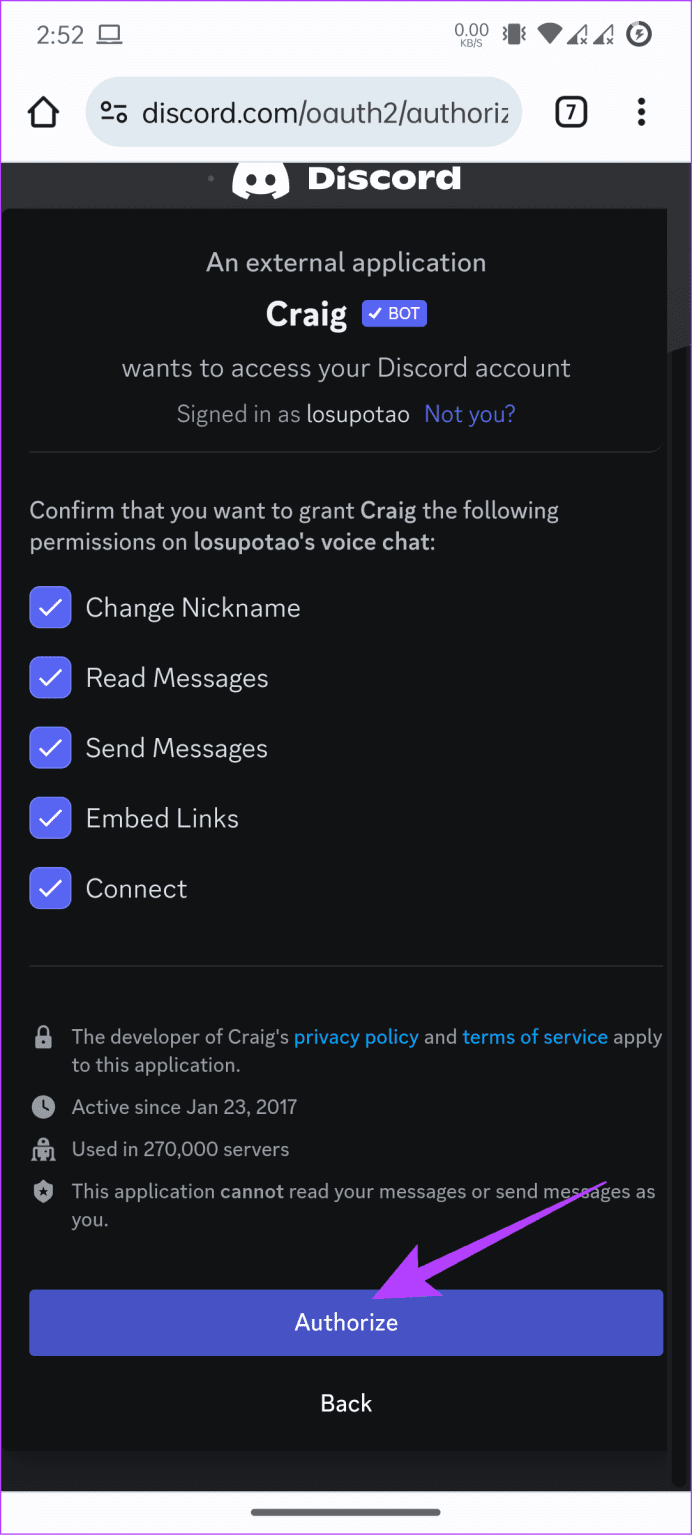Select the Home icon in Chrome

[x=43, y=112]
